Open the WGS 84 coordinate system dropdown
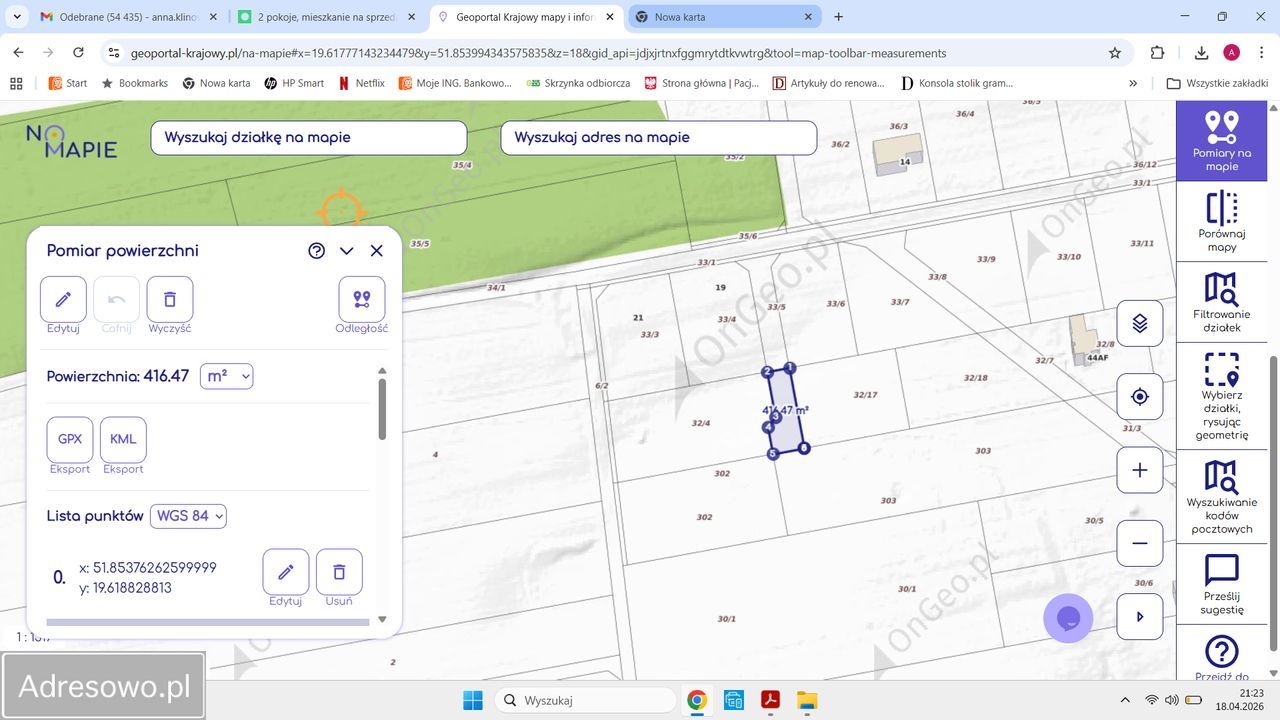The image size is (1280, 720). (x=188, y=516)
